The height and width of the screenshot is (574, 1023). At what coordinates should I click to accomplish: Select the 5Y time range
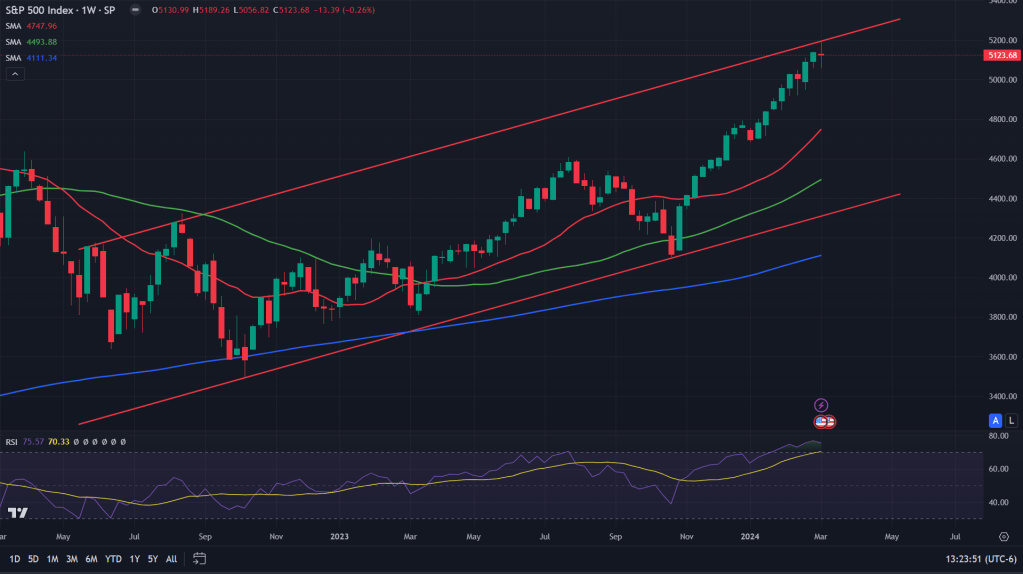[x=153, y=559]
